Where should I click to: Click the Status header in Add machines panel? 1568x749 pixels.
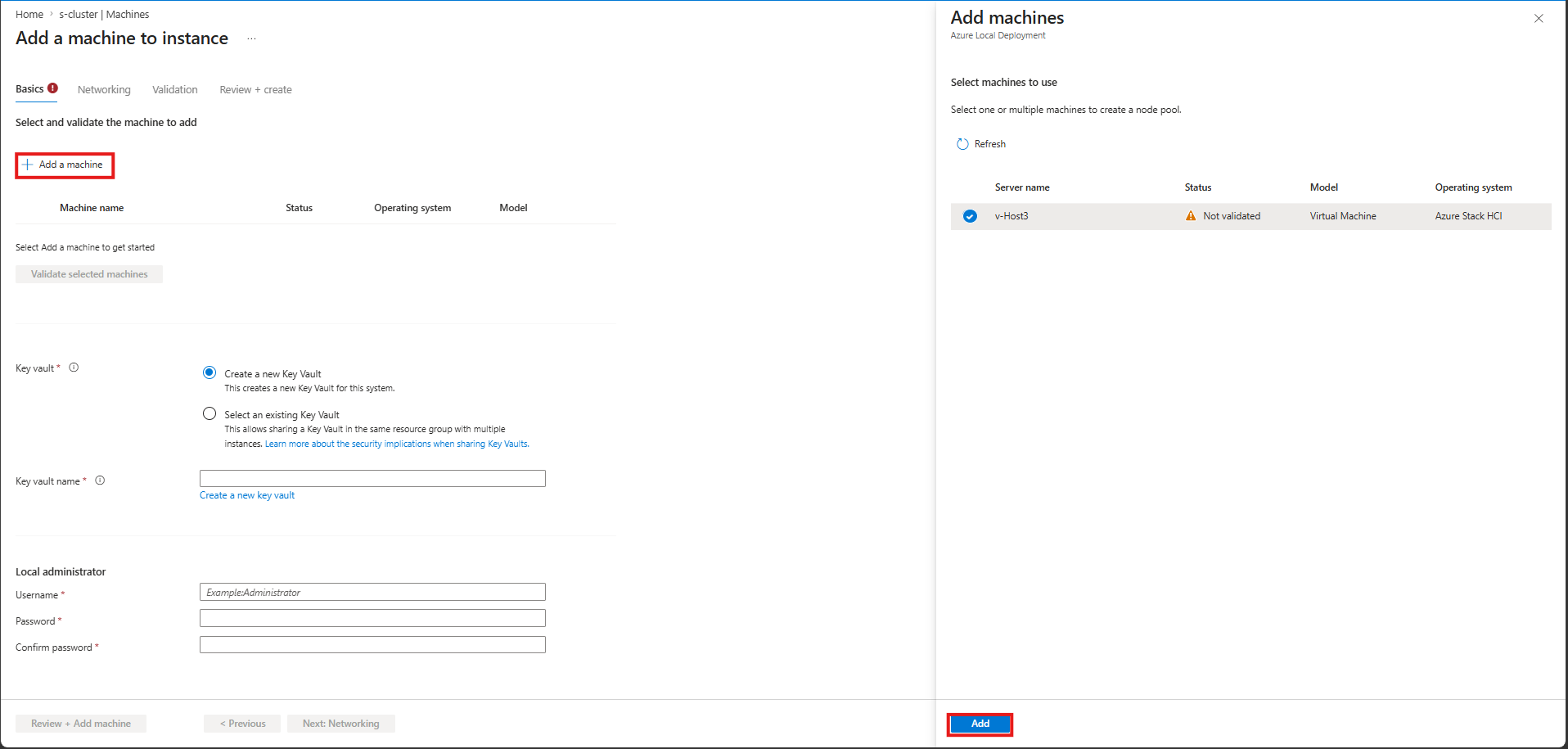(1198, 187)
